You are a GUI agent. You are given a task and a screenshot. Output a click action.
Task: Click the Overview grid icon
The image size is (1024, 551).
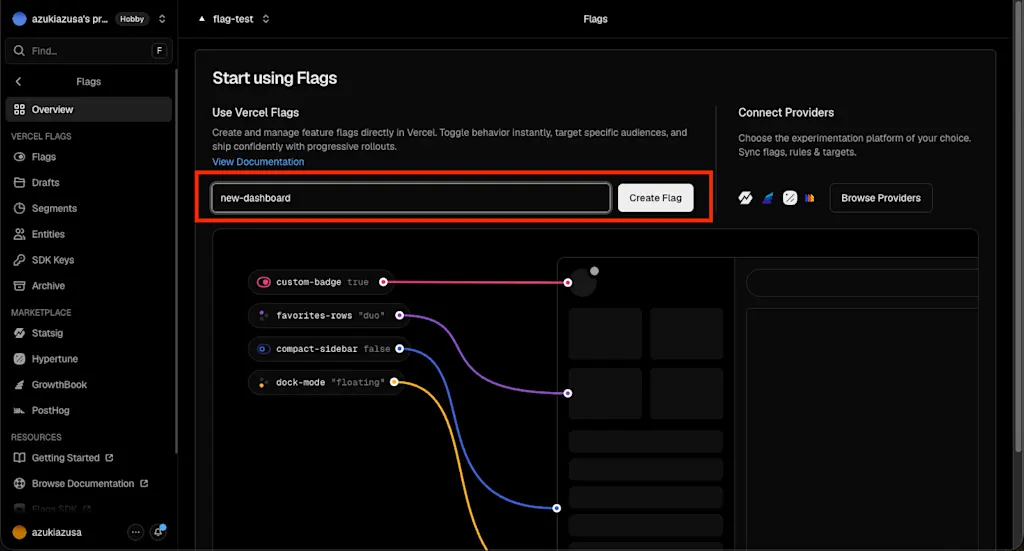[20, 110]
